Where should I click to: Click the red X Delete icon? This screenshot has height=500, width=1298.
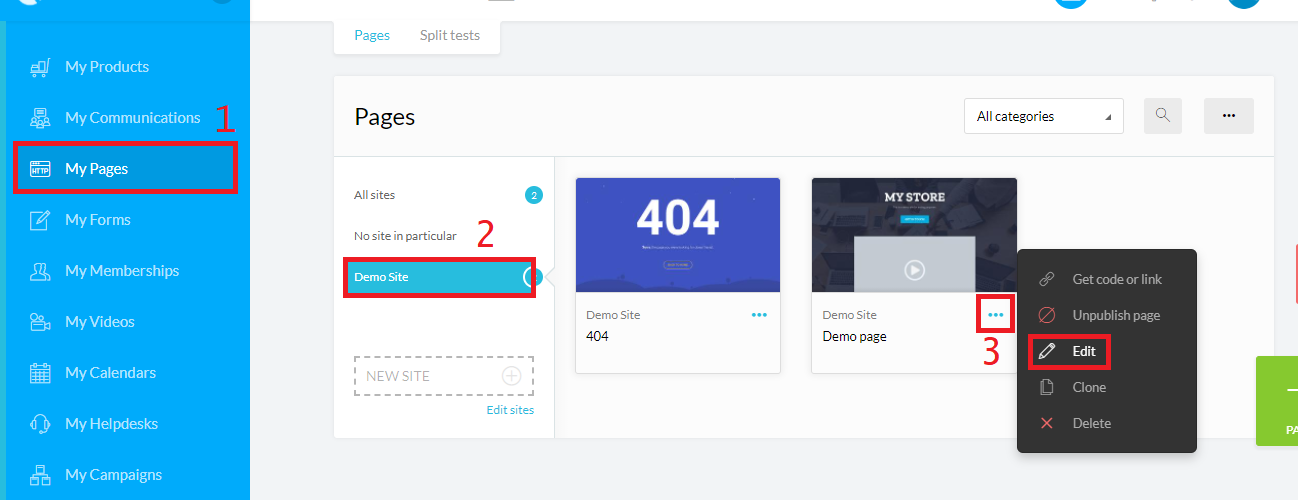(1047, 423)
